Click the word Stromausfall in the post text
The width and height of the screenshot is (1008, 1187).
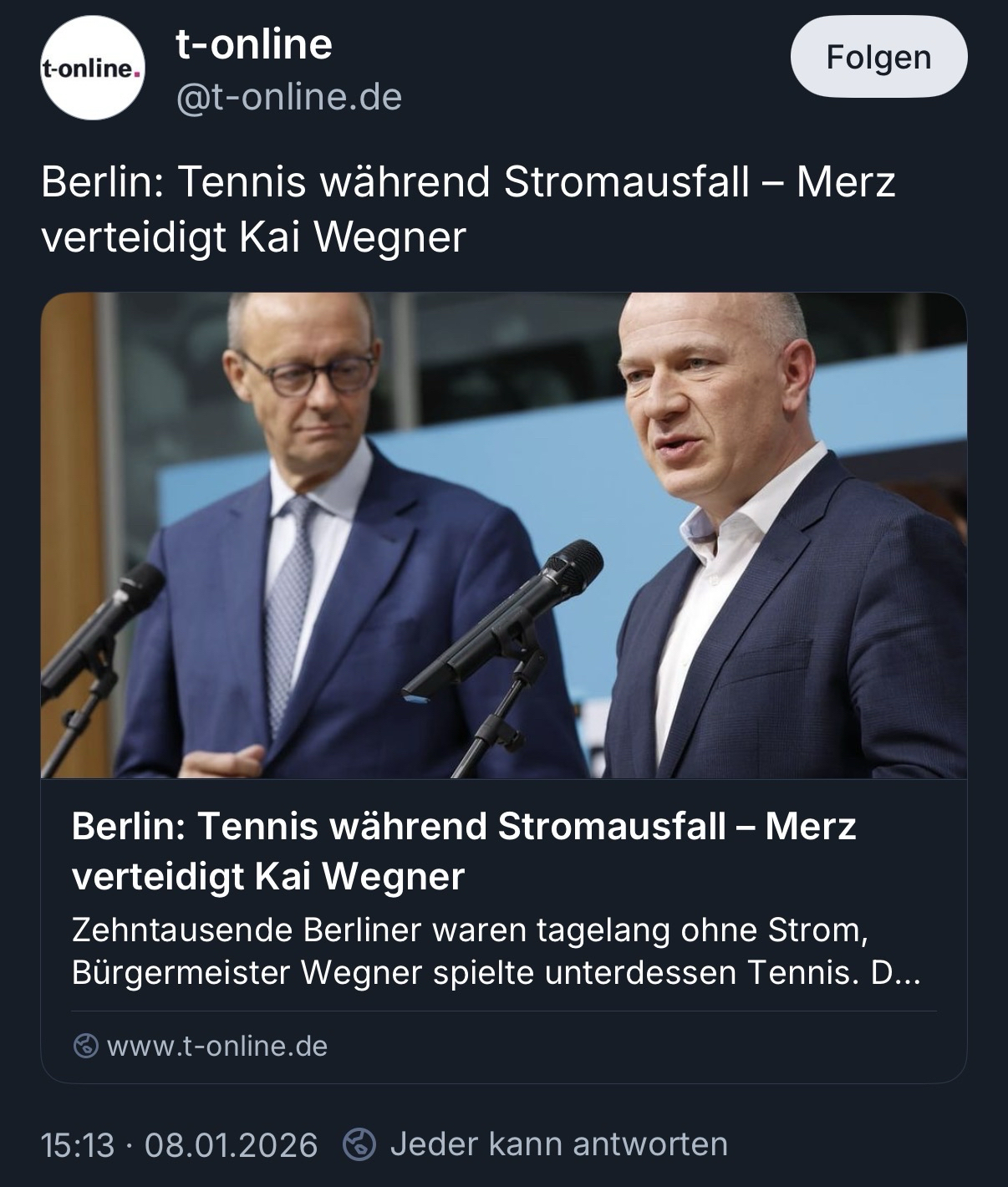click(627, 182)
